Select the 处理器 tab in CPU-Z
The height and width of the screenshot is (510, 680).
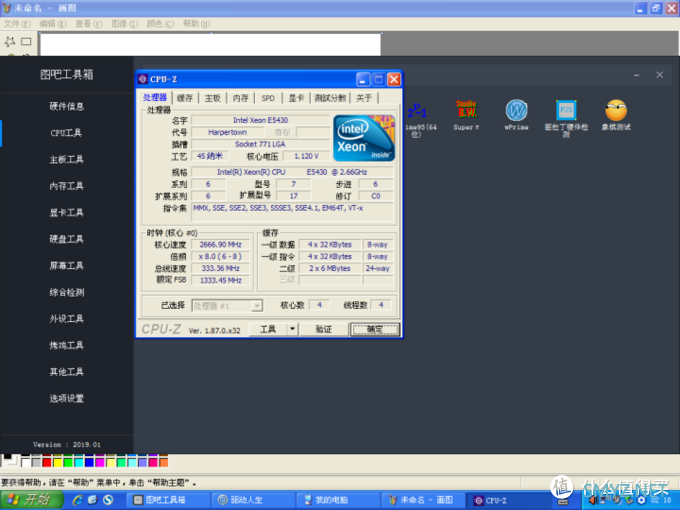point(155,98)
